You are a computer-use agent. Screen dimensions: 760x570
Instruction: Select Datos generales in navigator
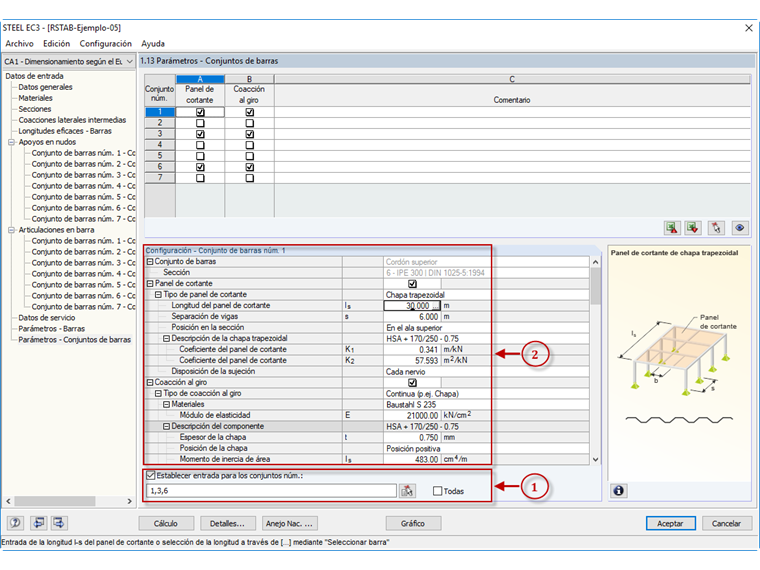pyautogui.click(x=46, y=87)
